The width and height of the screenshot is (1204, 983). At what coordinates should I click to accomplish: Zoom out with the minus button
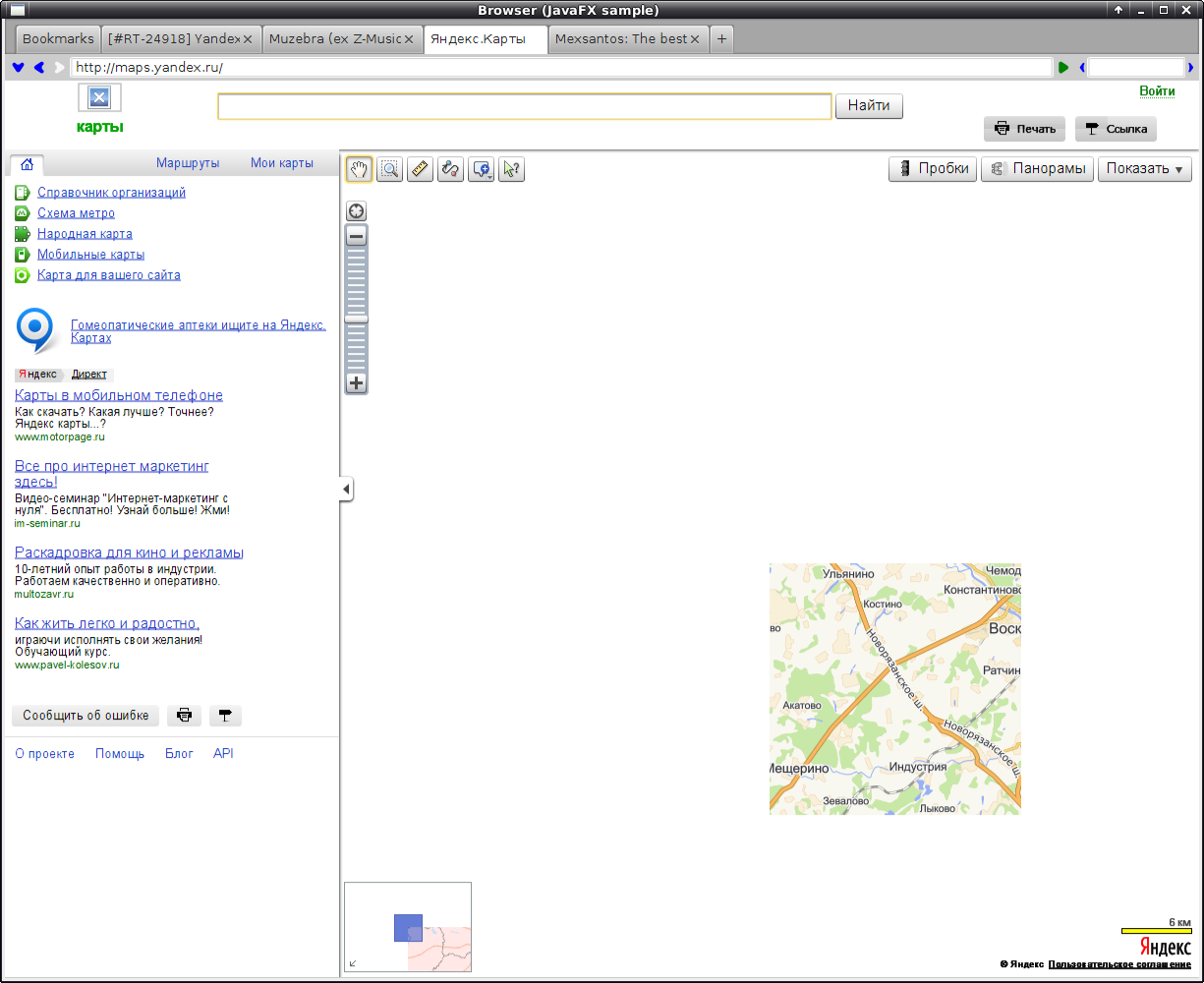pos(356,236)
